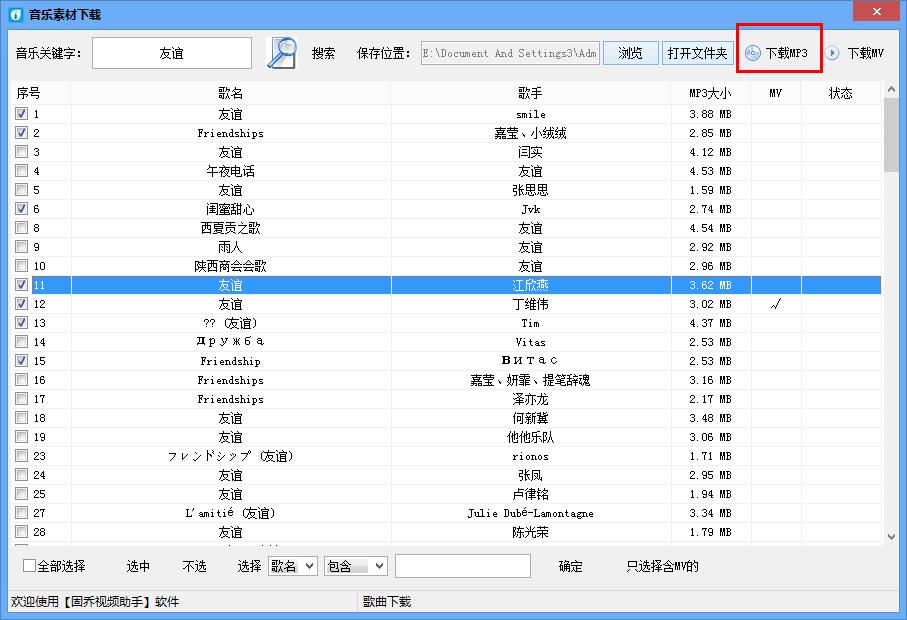Click the magnifier search icon
Viewport: 907px width, 620px height.
(281, 52)
